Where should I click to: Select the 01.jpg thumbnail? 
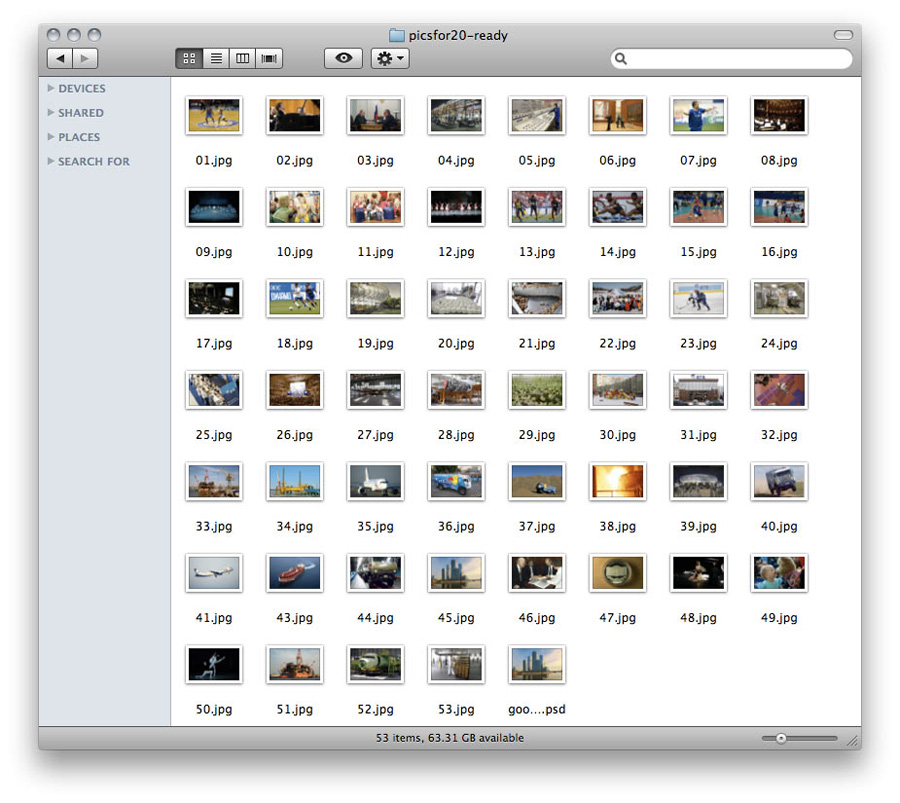[214, 116]
